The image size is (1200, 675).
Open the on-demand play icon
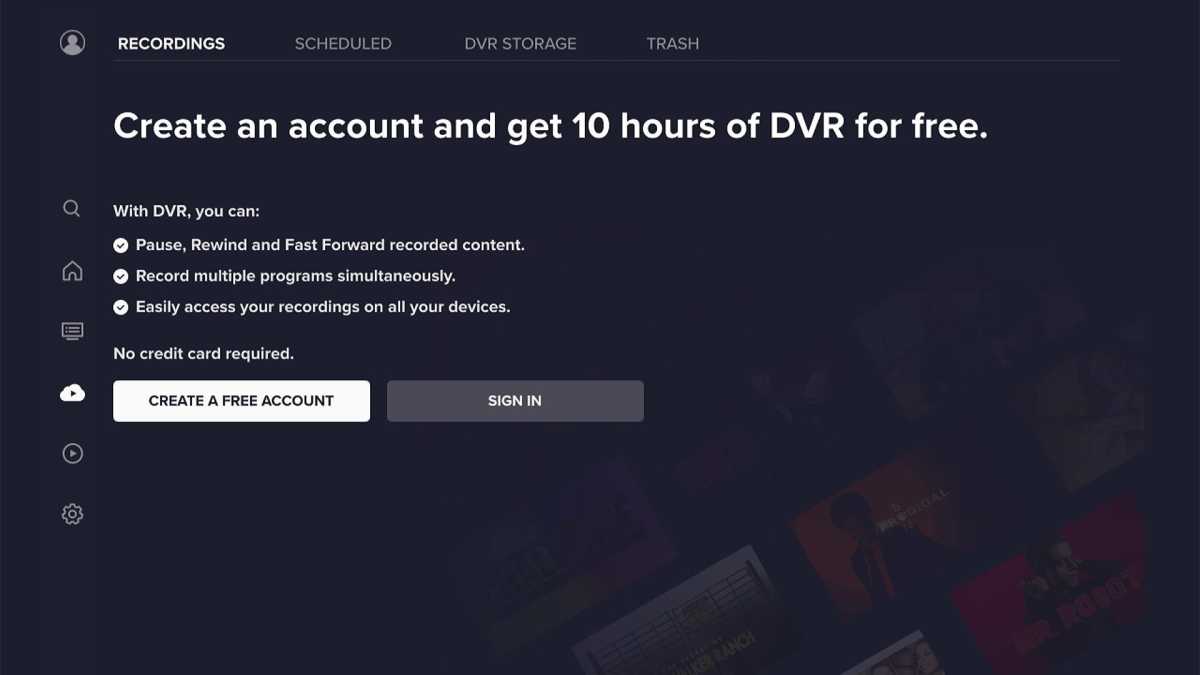click(x=72, y=453)
